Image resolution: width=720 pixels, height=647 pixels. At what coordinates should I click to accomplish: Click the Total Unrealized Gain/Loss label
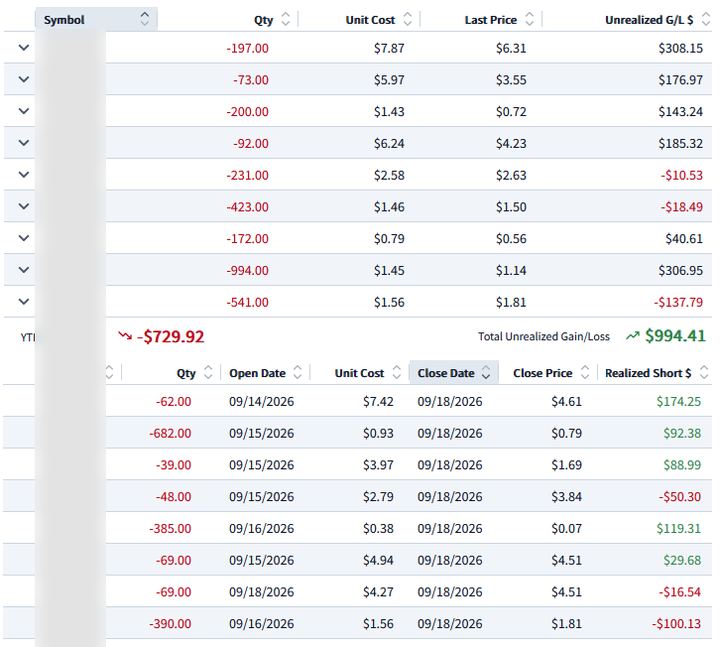point(544,337)
